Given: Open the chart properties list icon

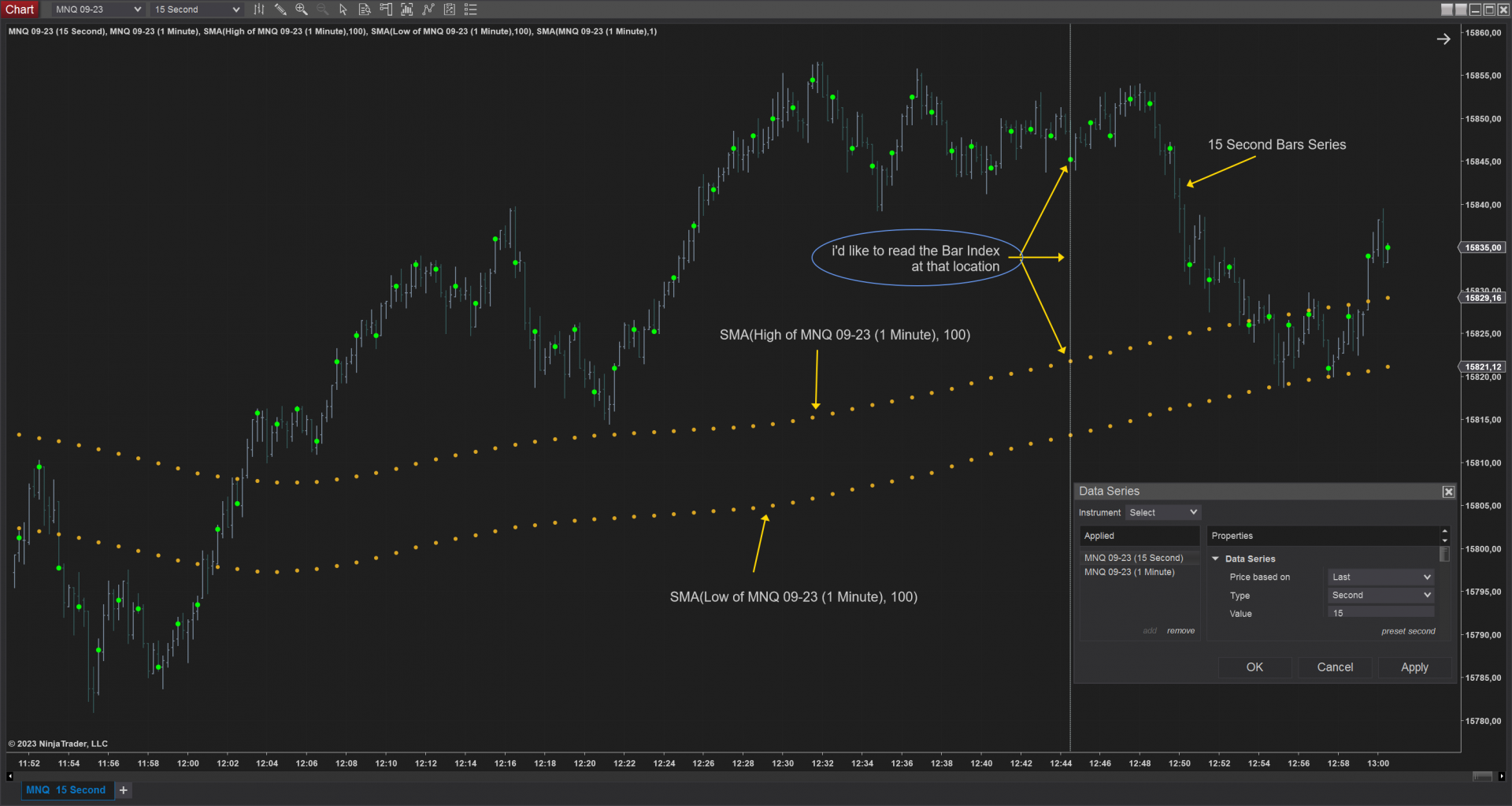Looking at the screenshot, I should click(x=471, y=9).
